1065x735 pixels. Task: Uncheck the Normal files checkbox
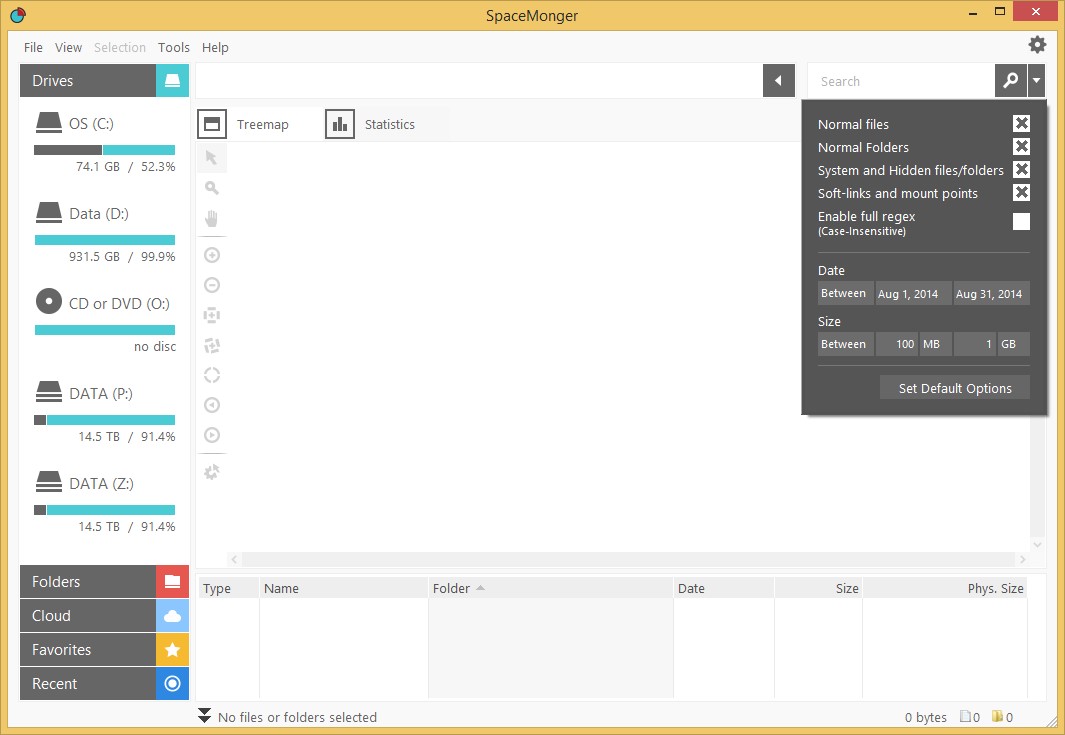(1021, 124)
